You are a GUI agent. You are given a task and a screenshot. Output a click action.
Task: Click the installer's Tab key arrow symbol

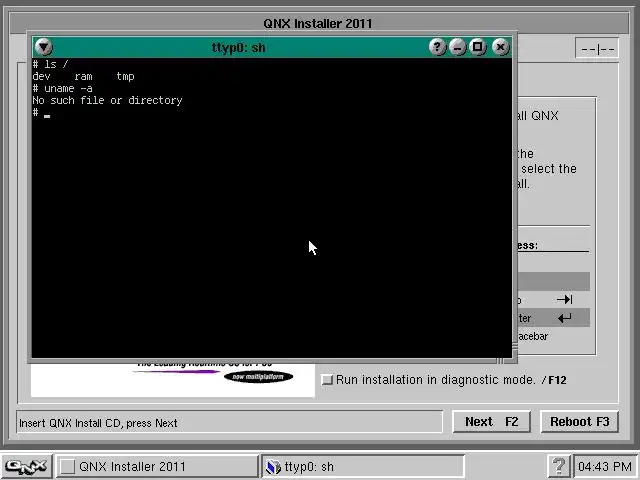click(565, 300)
